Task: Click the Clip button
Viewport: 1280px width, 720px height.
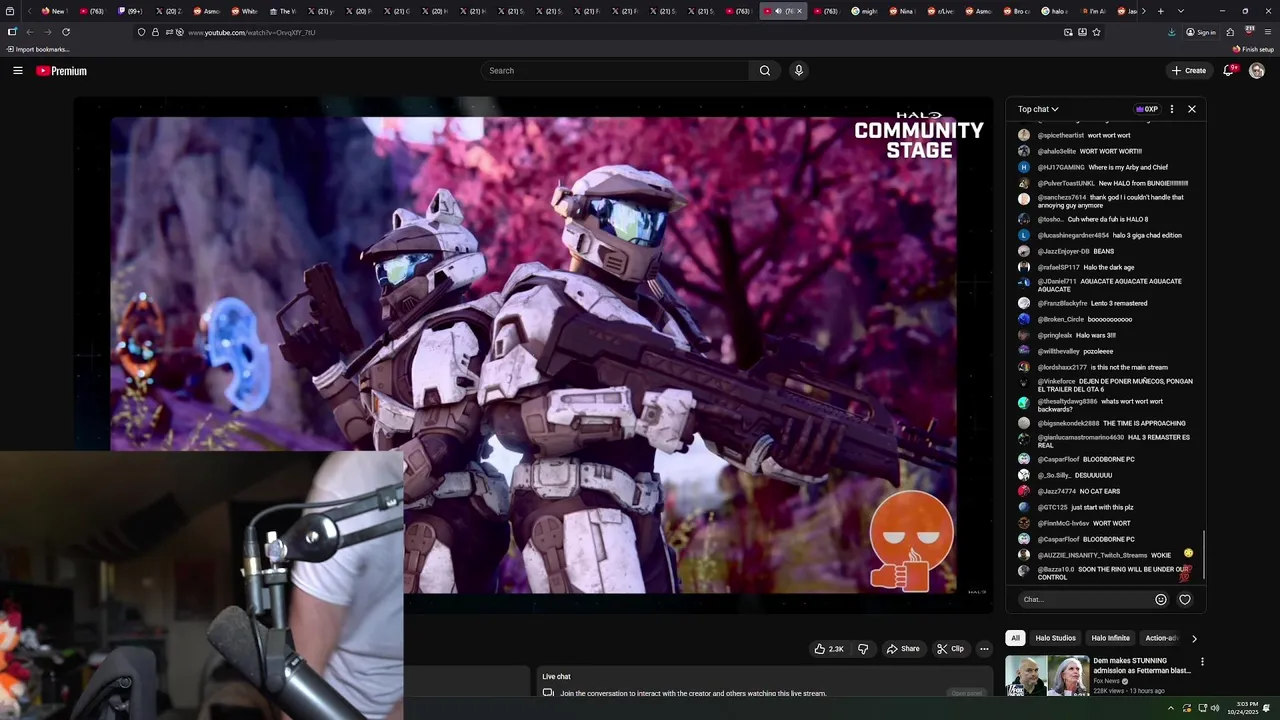Action: pos(951,649)
